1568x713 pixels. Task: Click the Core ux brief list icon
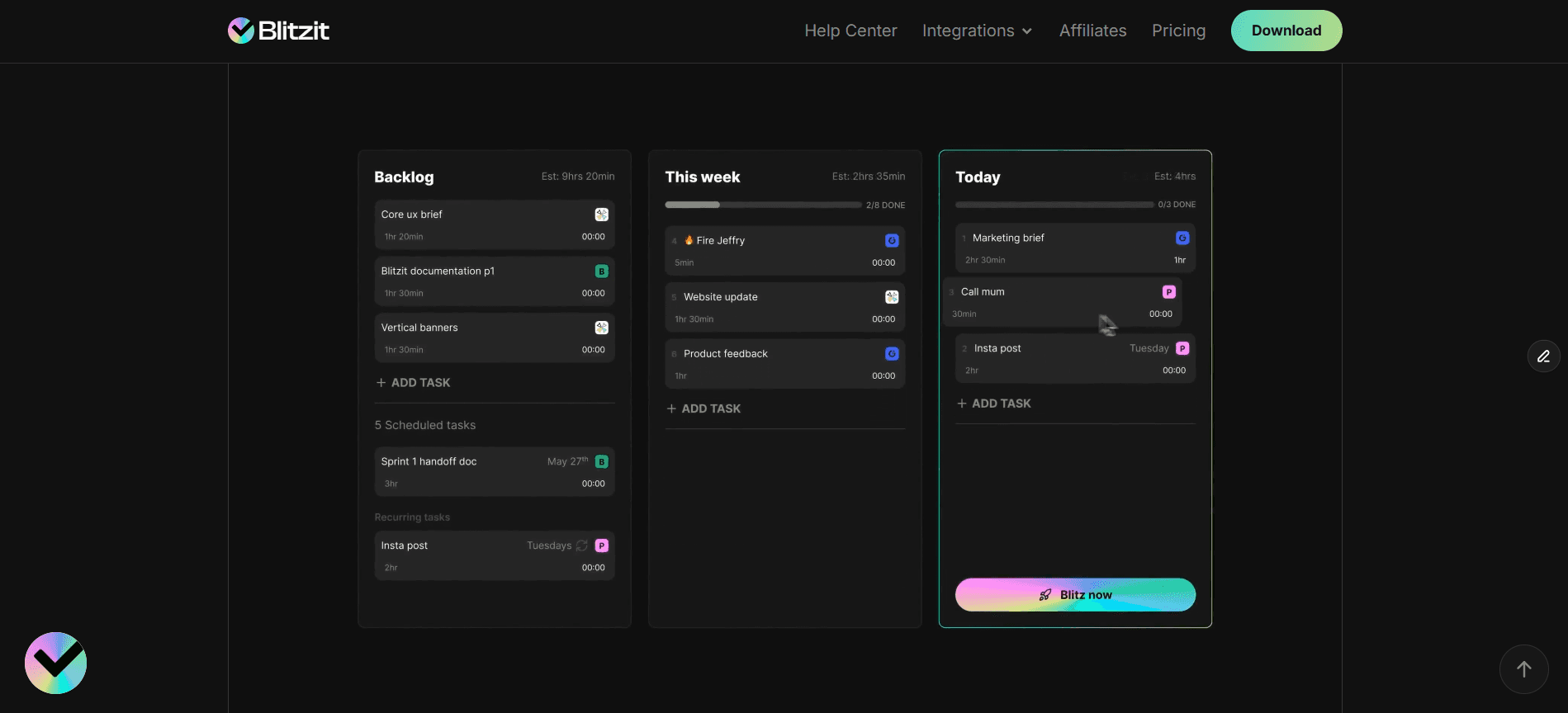(x=602, y=215)
